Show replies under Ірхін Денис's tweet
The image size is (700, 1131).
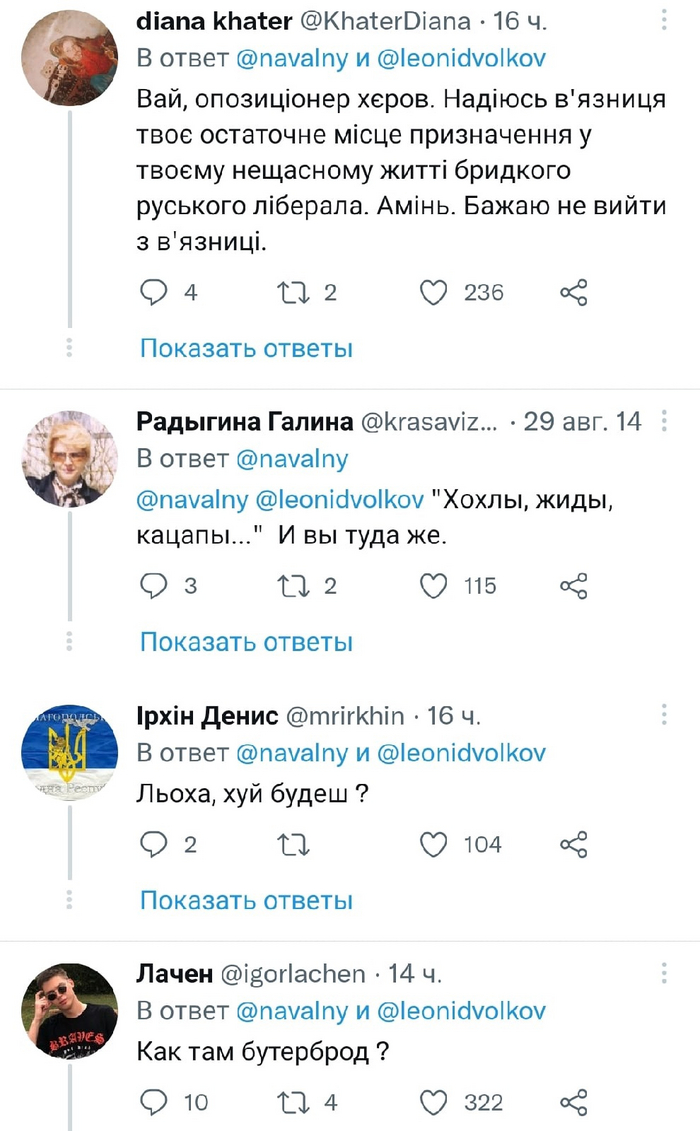point(246,900)
